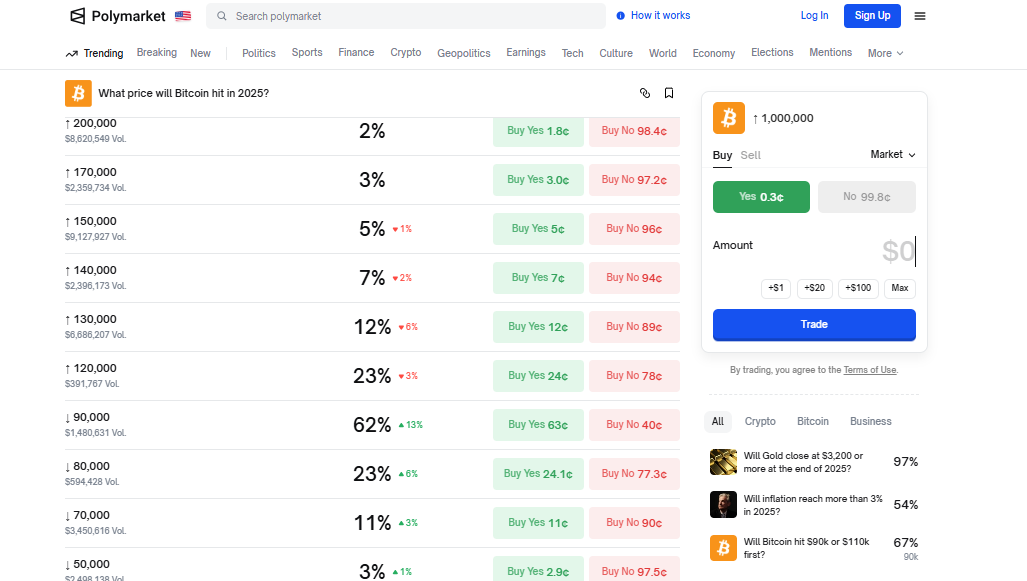Filter related markets by Crypto
The height and width of the screenshot is (581, 1027).
(760, 421)
